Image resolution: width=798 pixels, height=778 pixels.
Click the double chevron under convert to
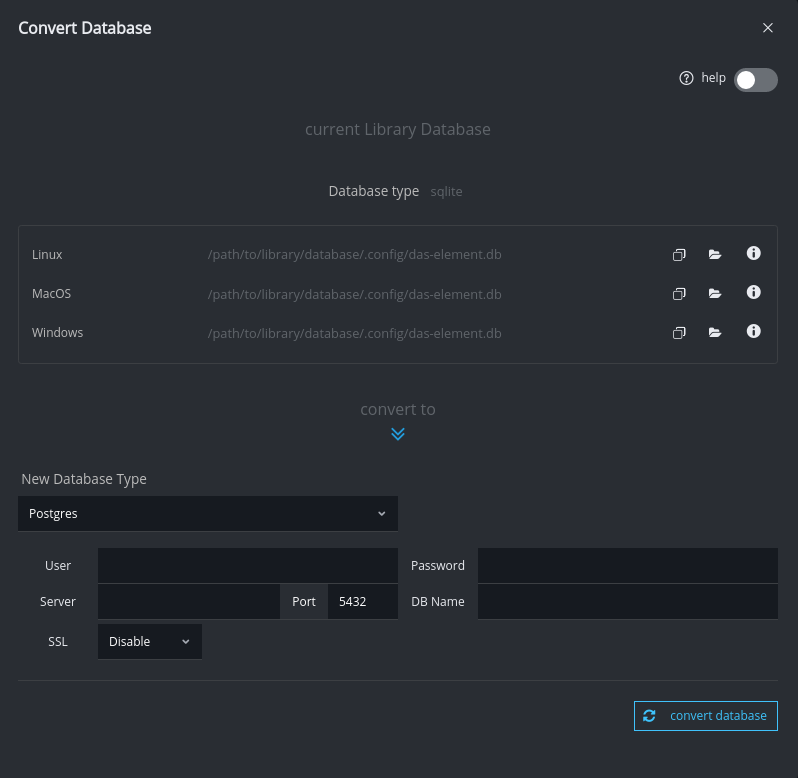click(398, 434)
